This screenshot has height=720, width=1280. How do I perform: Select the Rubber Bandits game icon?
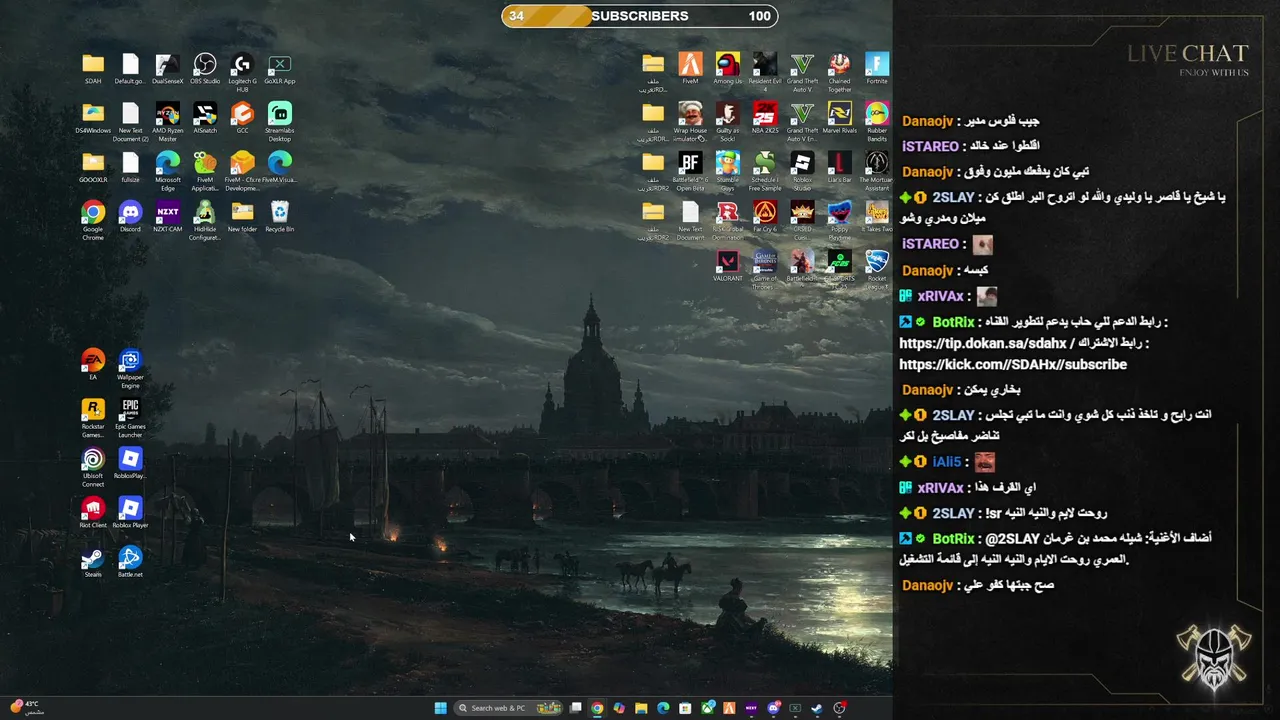tap(877, 122)
